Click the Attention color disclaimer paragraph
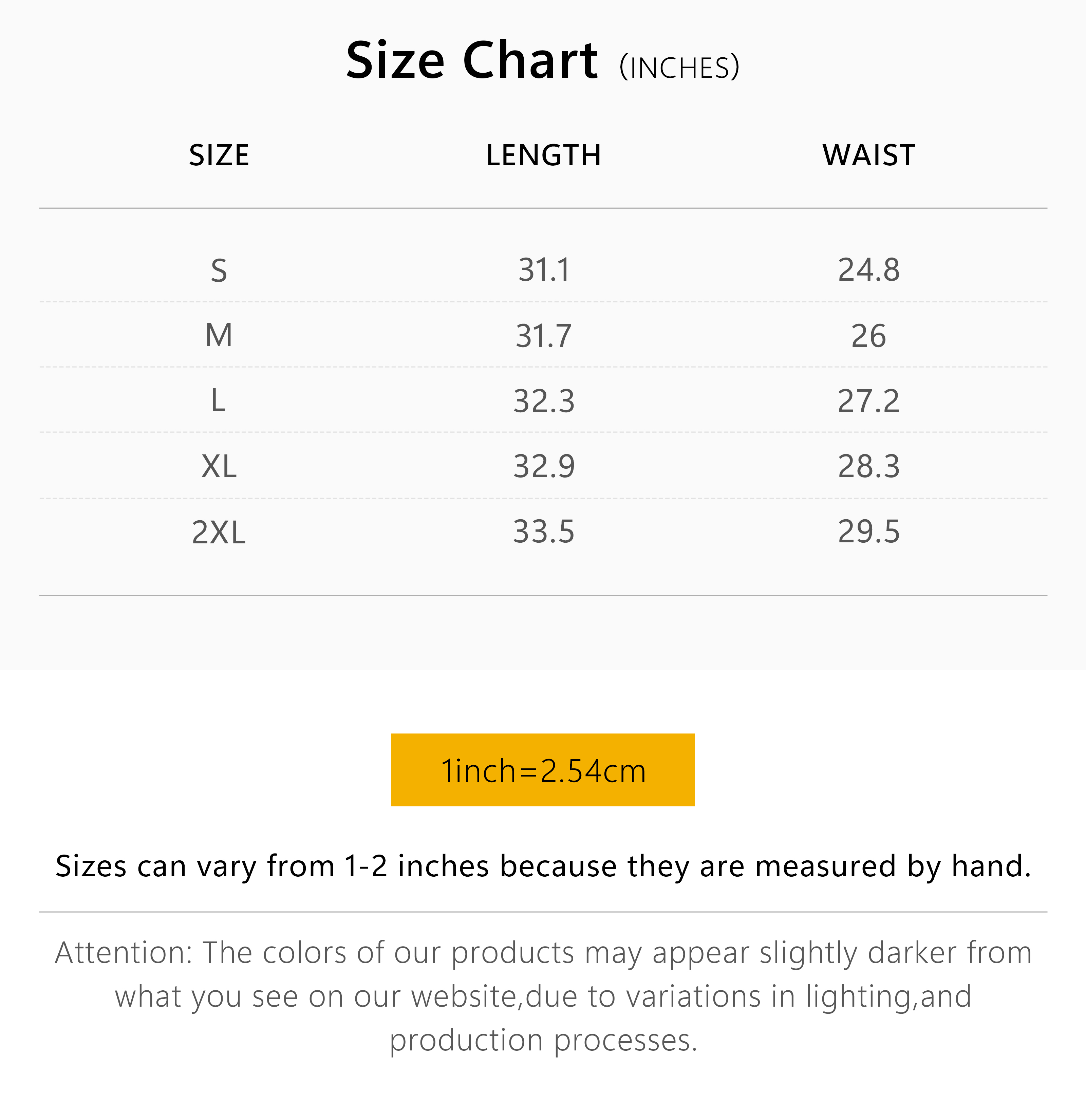Viewport: 1086px width, 1120px height. click(543, 996)
